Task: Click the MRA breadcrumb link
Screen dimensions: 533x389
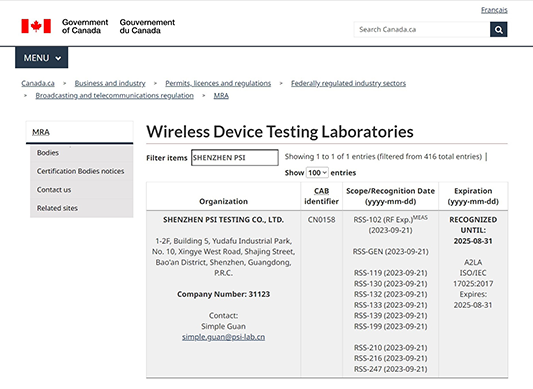Action: 221,96
